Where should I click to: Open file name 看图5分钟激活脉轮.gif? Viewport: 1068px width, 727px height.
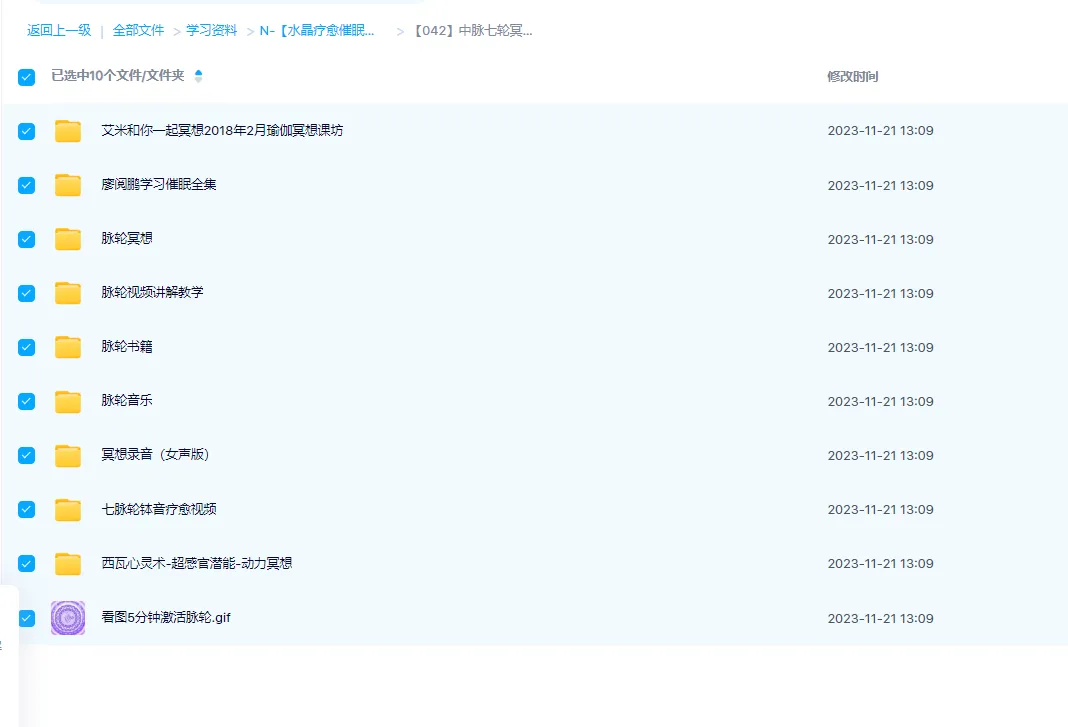166,617
